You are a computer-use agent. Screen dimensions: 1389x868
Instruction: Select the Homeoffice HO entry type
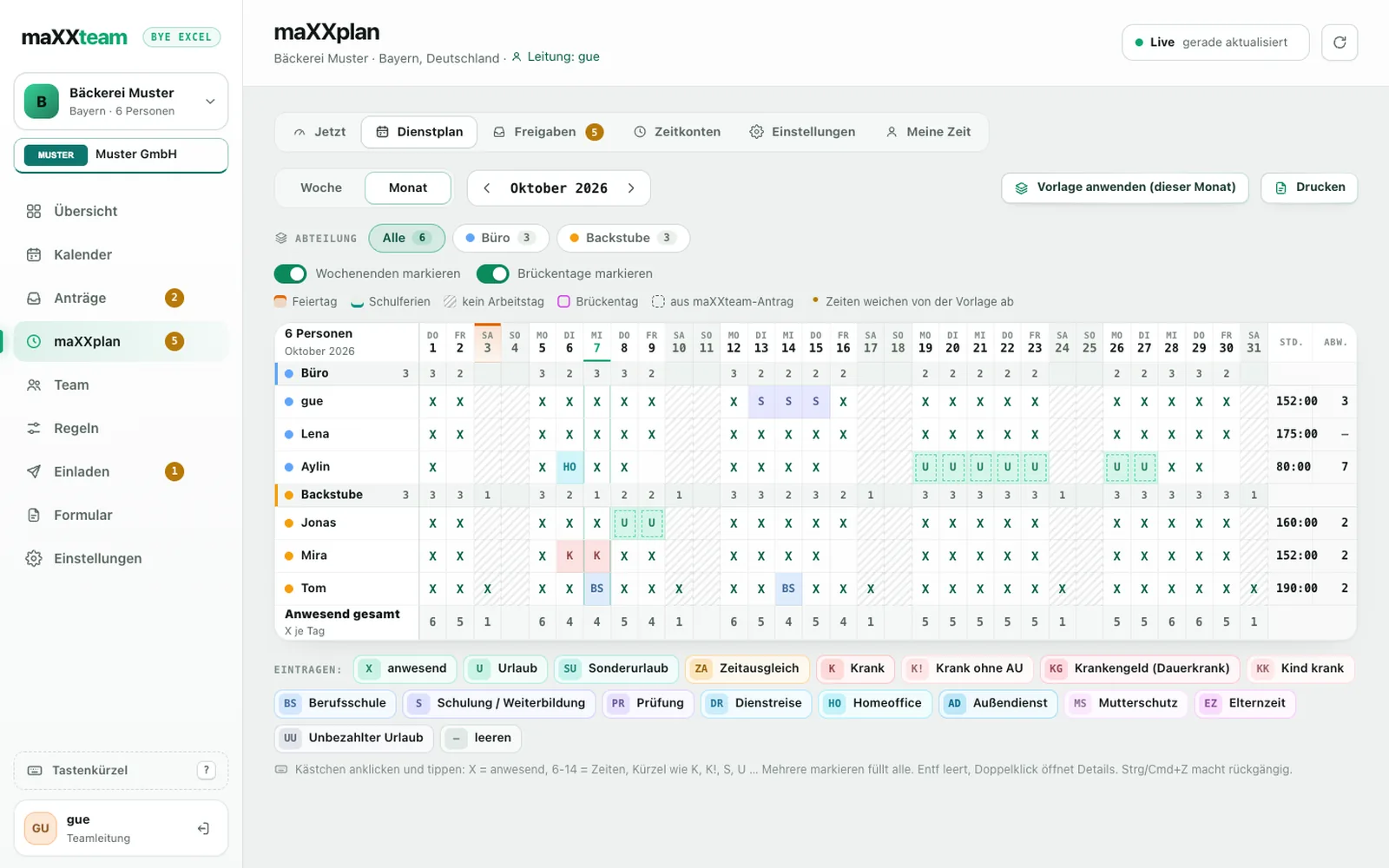pos(875,703)
